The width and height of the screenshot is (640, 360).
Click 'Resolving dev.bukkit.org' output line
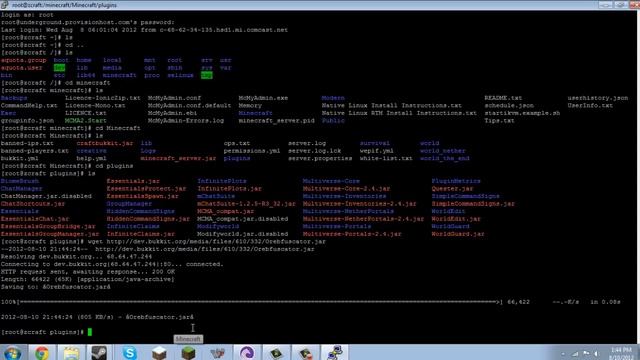point(76,256)
